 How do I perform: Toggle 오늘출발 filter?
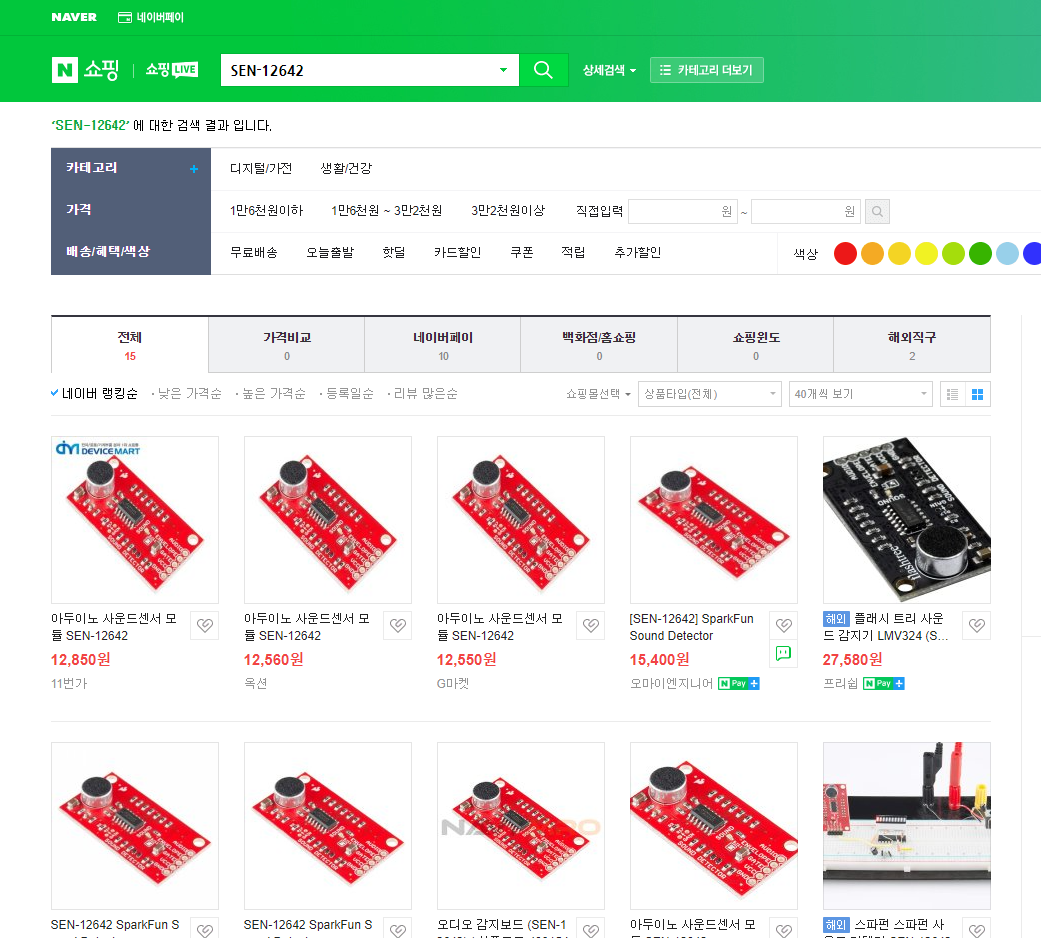click(330, 252)
